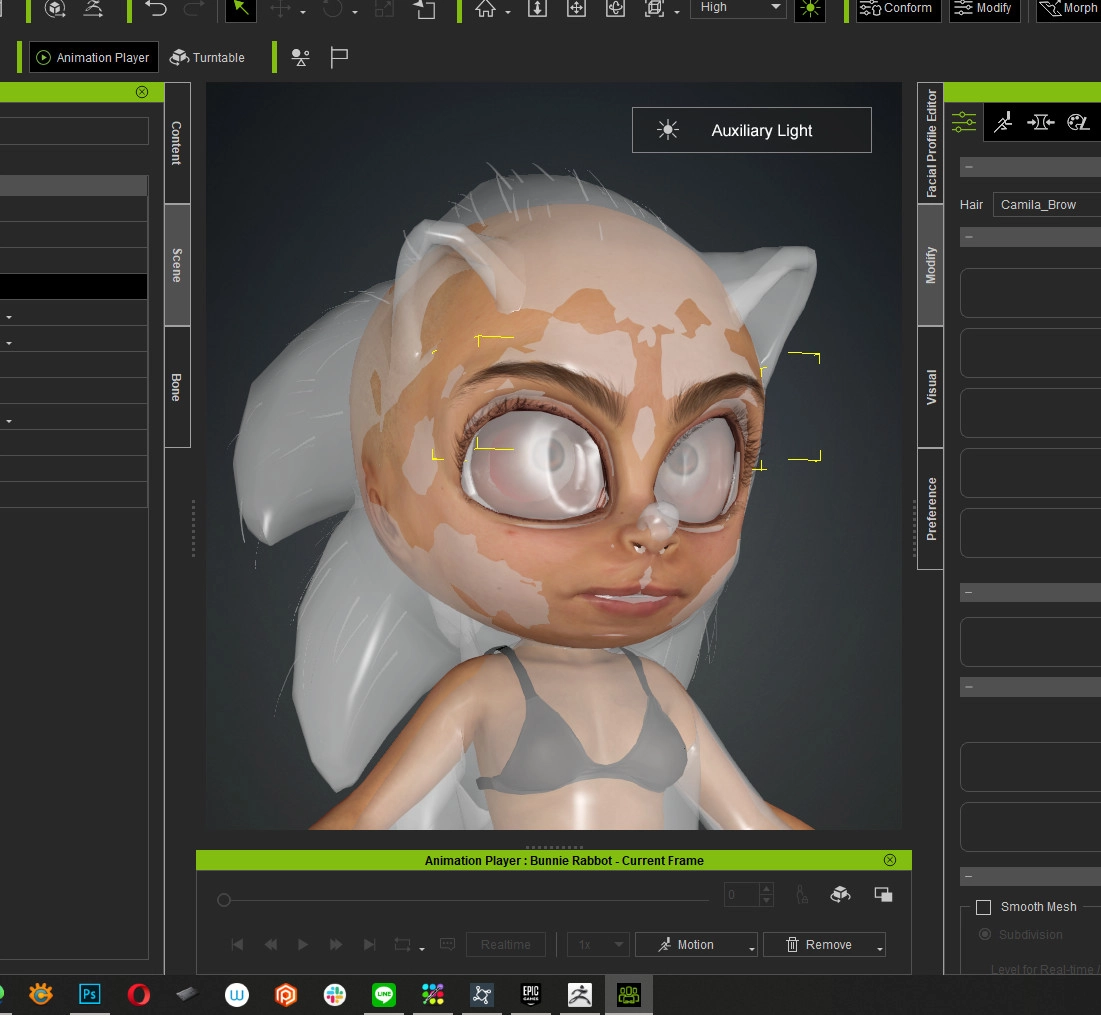Enable the Smooth Mesh checkbox
Screen dimensions: 1101x1015
[983, 907]
